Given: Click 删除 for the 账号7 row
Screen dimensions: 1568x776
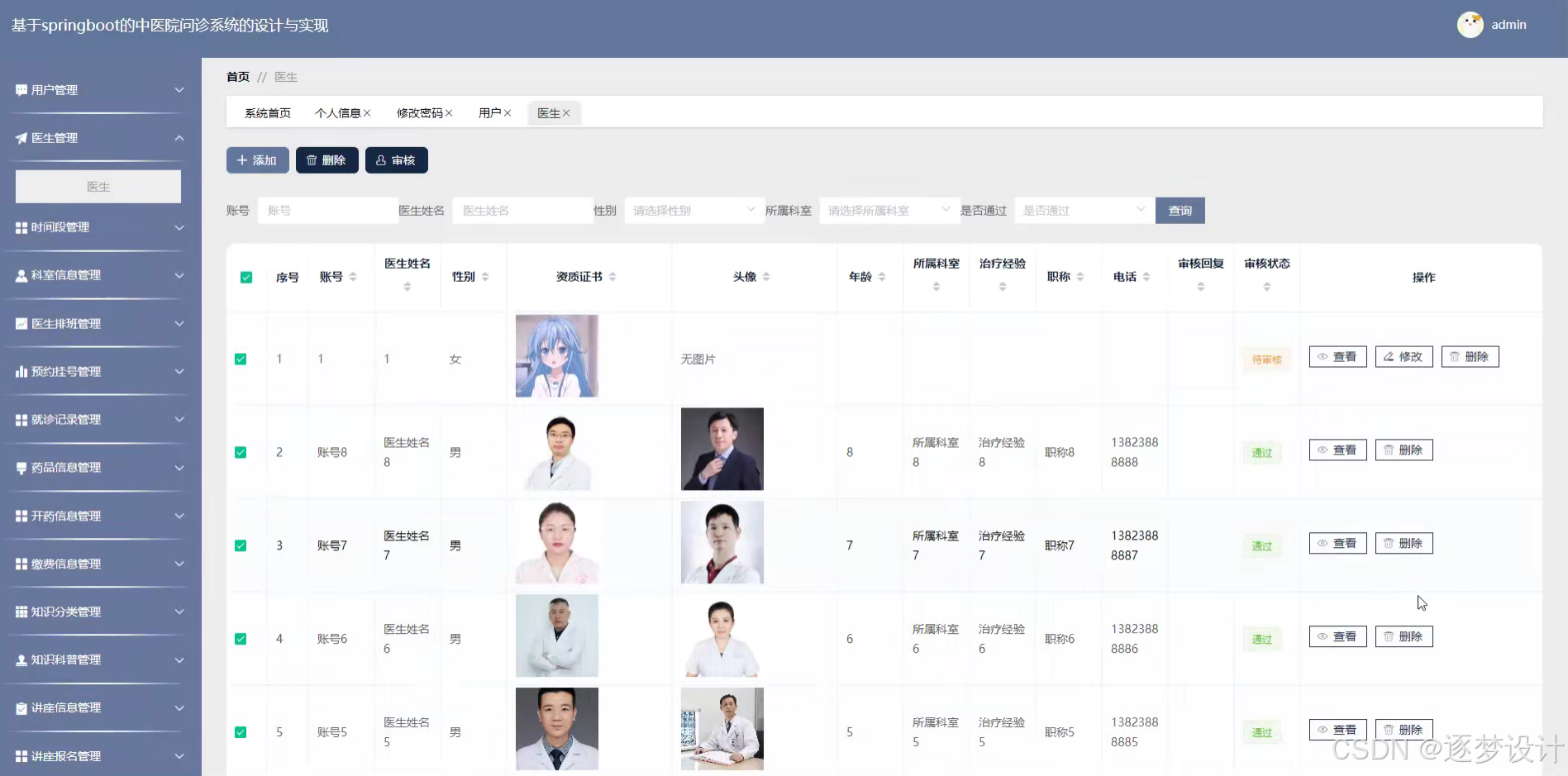Looking at the screenshot, I should click(1404, 544).
